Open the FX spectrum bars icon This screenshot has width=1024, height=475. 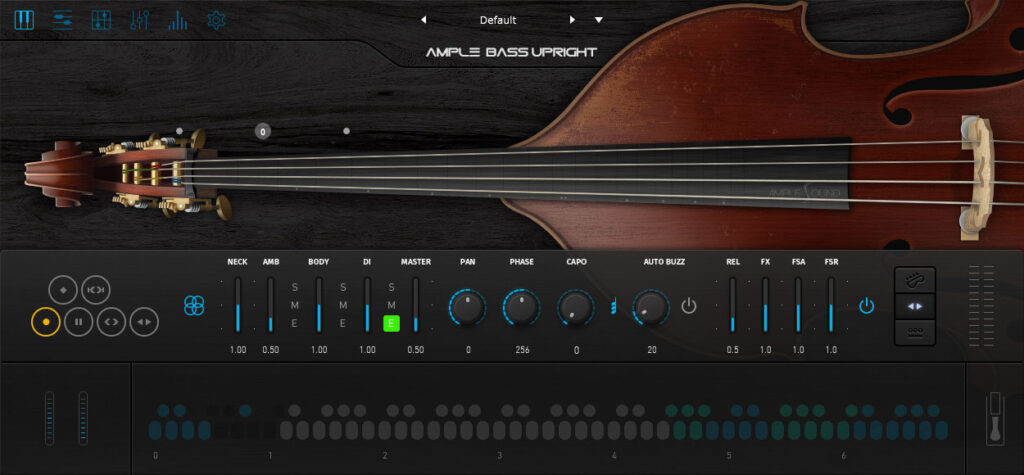coord(178,20)
